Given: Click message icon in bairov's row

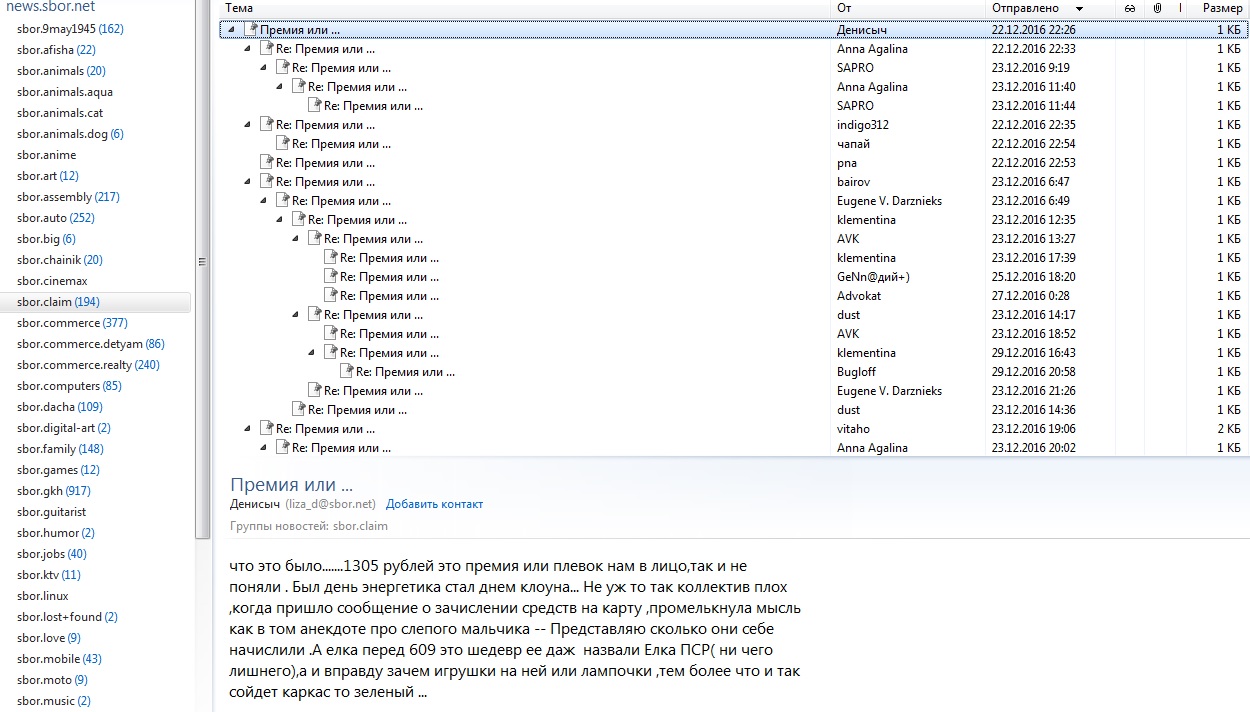Looking at the screenshot, I should tap(266, 181).
